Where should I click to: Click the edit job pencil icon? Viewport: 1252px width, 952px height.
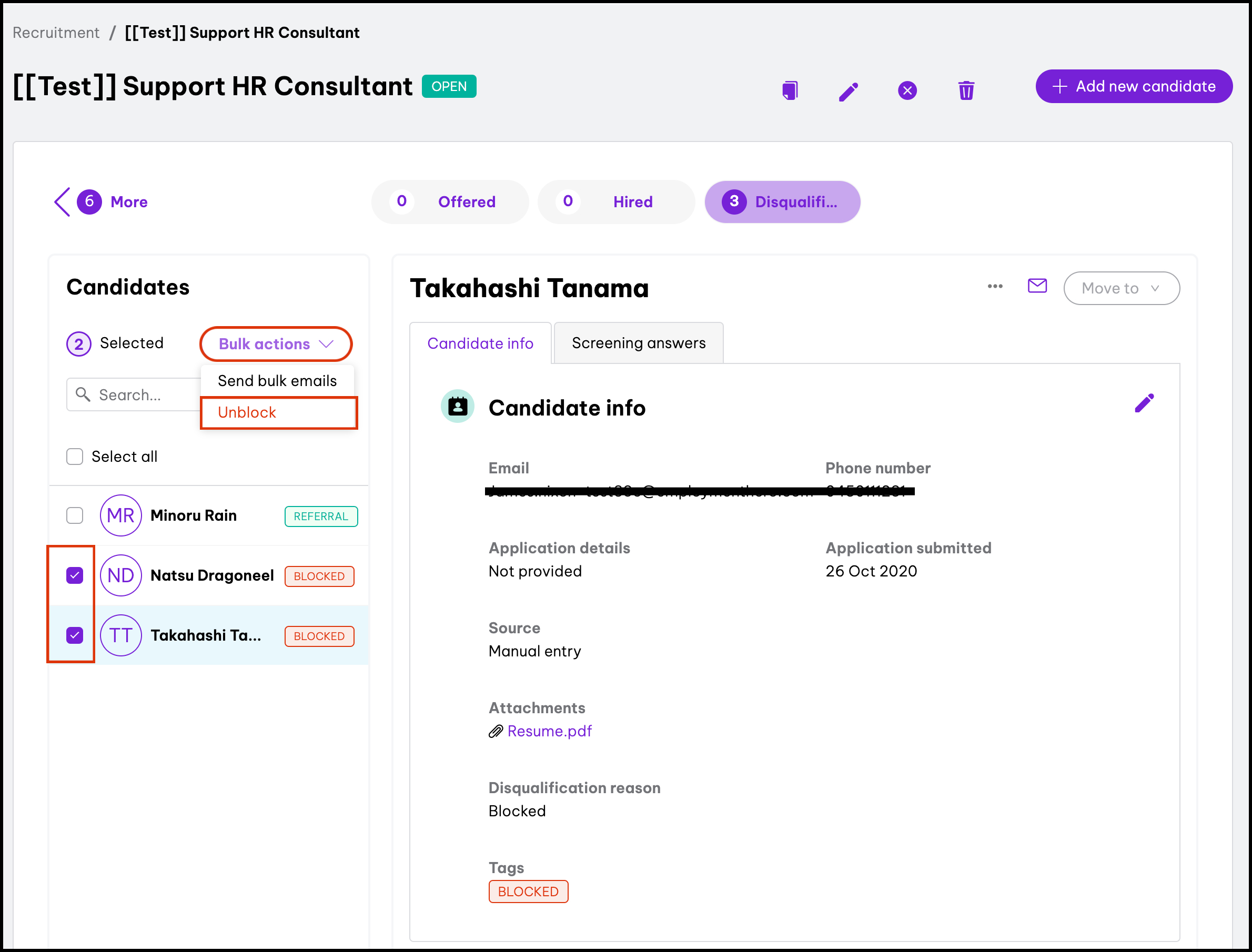click(x=849, y=90)
